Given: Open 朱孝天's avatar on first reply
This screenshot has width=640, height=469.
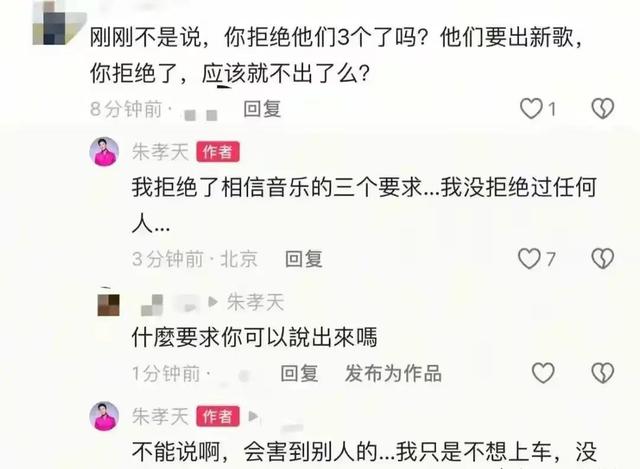Looking at the screenshot, I should pyautogui.click(x=104, y=152).
